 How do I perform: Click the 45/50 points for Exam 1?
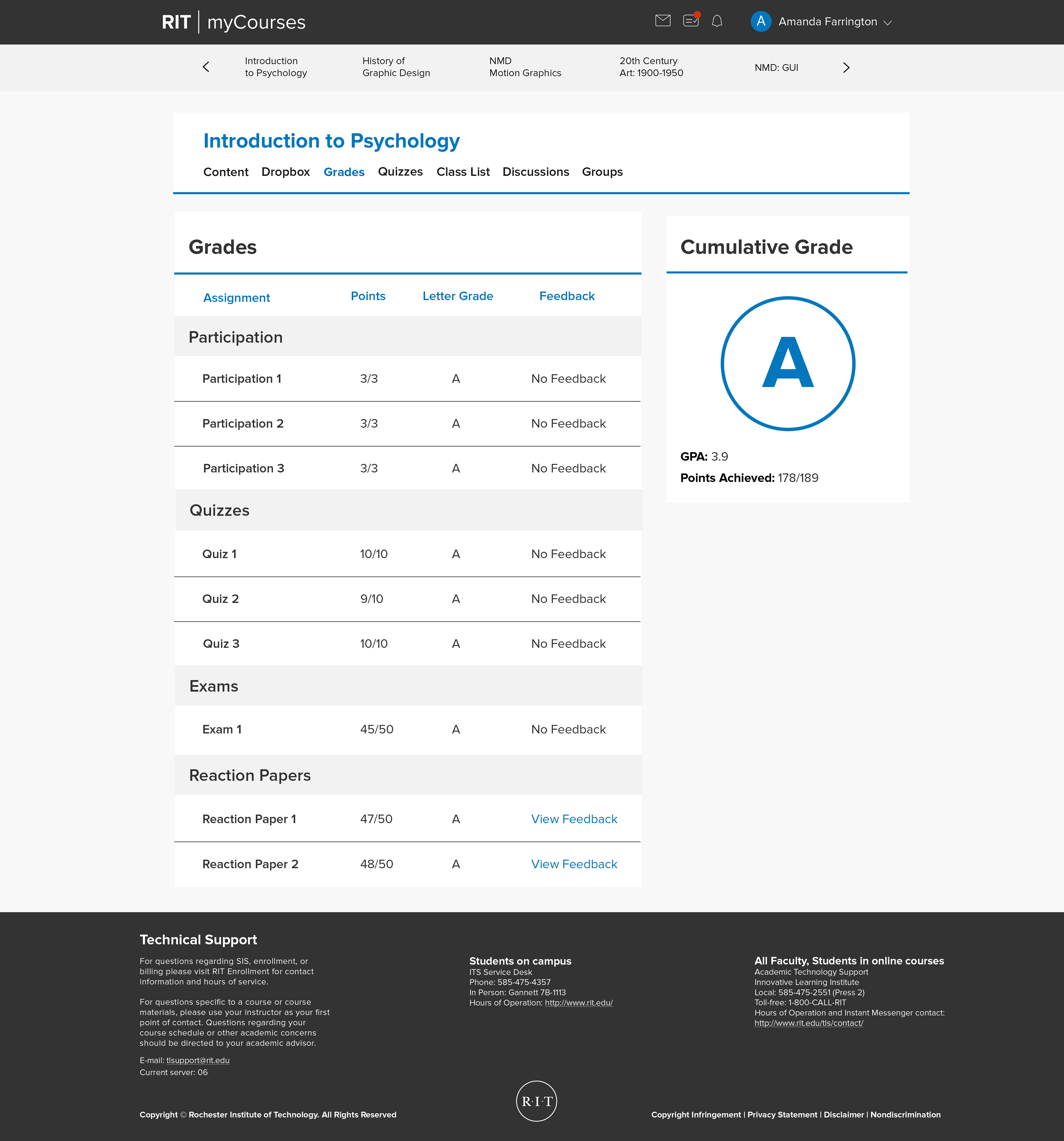click(x=376, y=730)
